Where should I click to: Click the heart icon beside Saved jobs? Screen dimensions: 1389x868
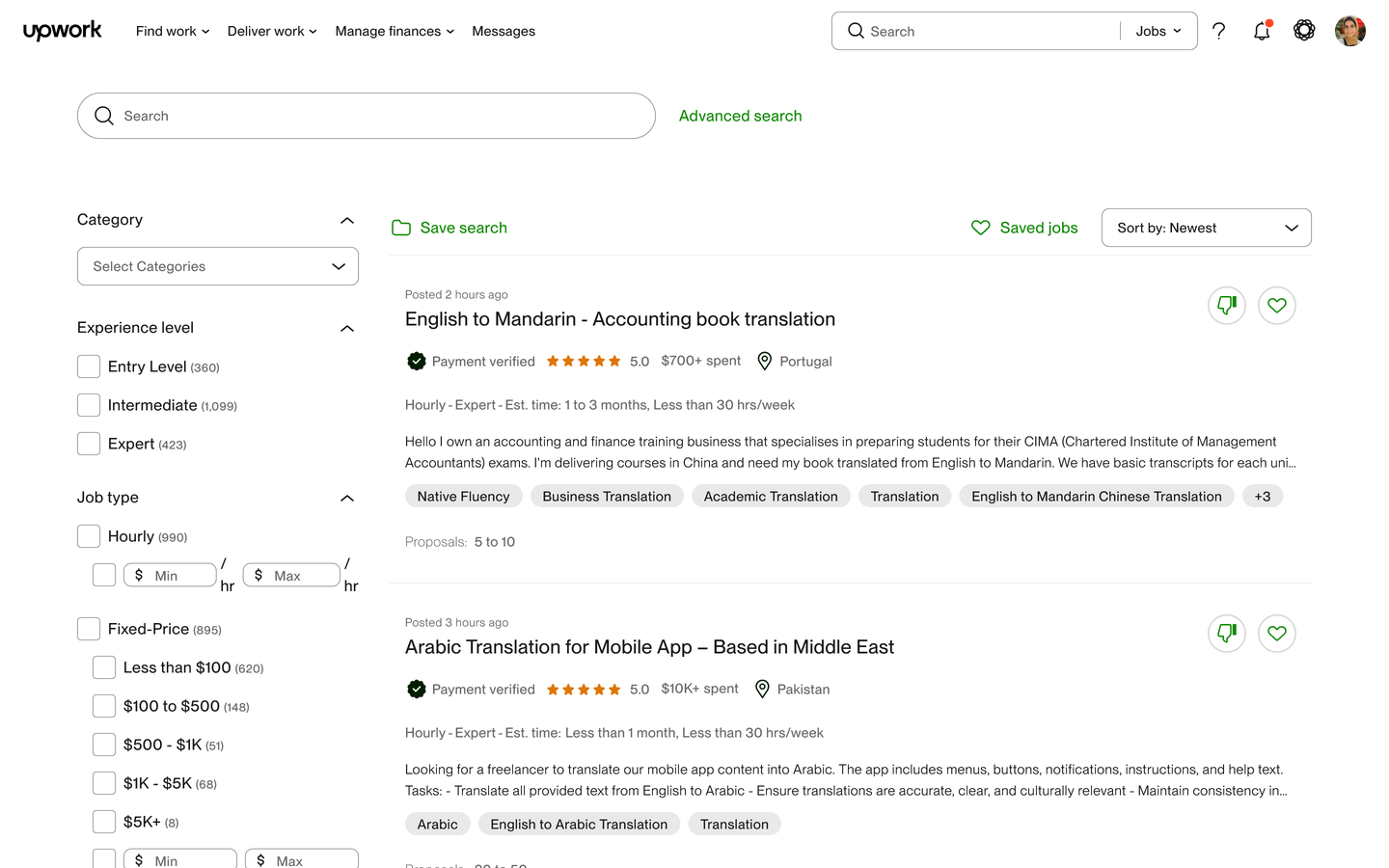click(x=981, y=228)
